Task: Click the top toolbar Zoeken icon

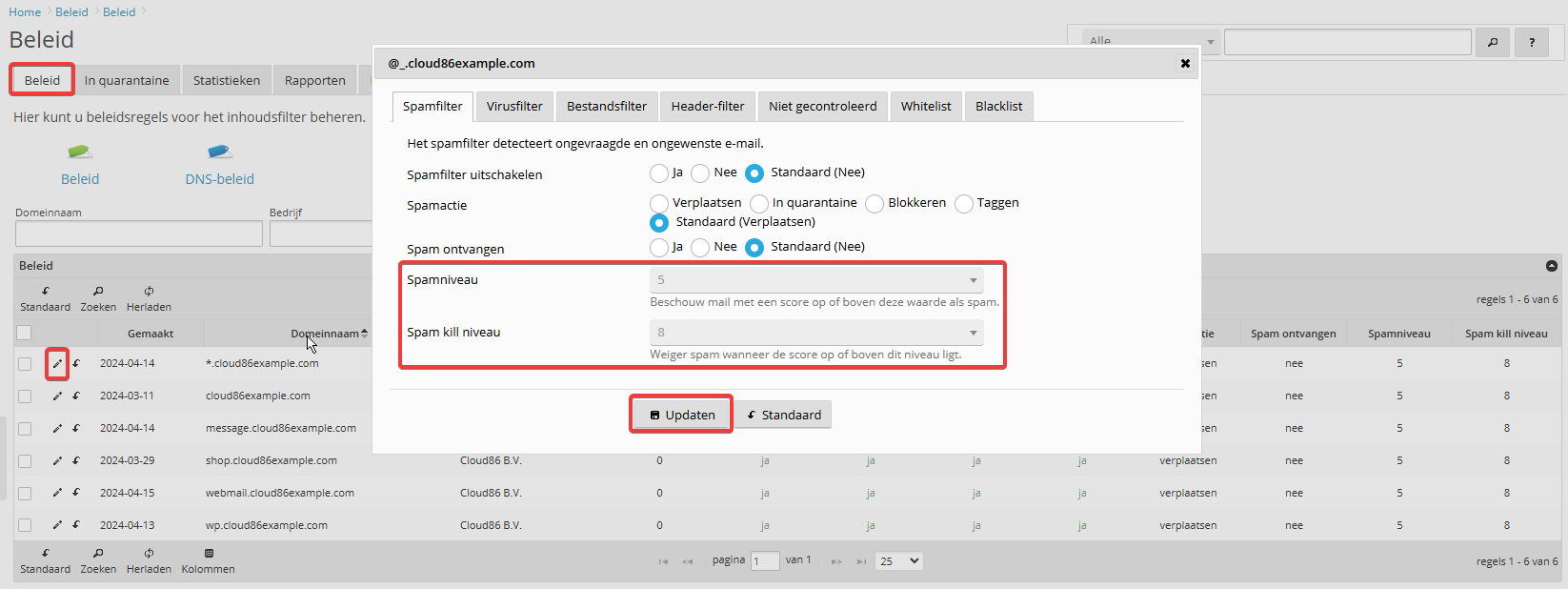Action: click(98, 298)
